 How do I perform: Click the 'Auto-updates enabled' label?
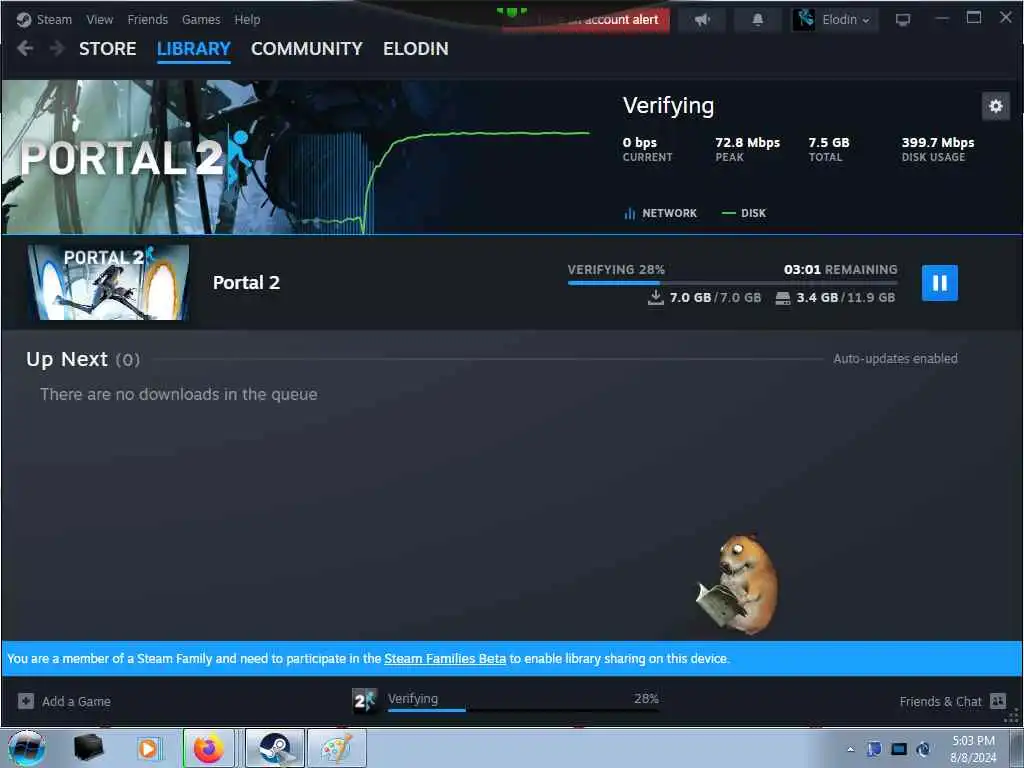coord(895,359)
